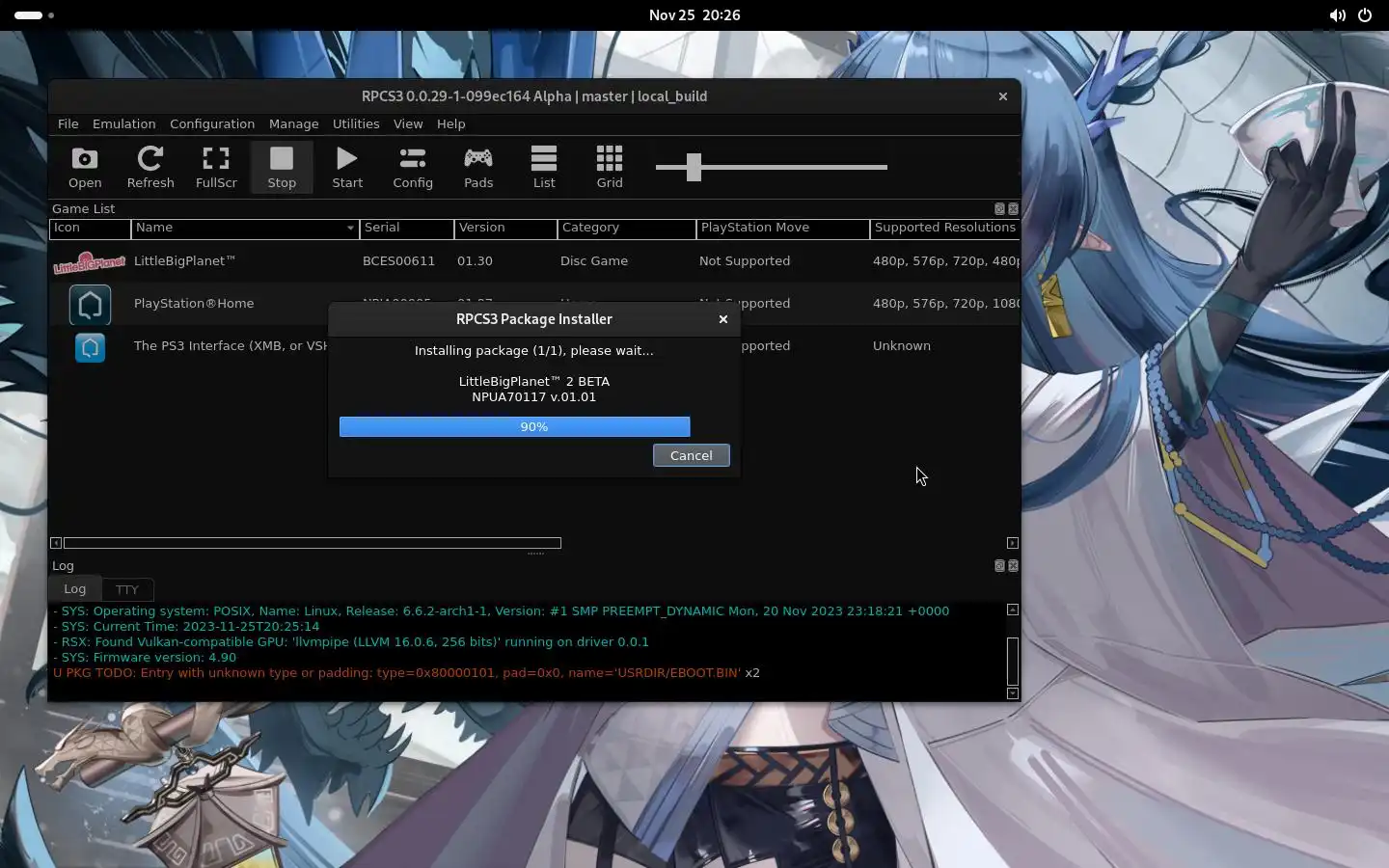Viewport: 1389px width, 868px height.
Task: Sort by PlayStation Move column header
Action: (783, 229)
